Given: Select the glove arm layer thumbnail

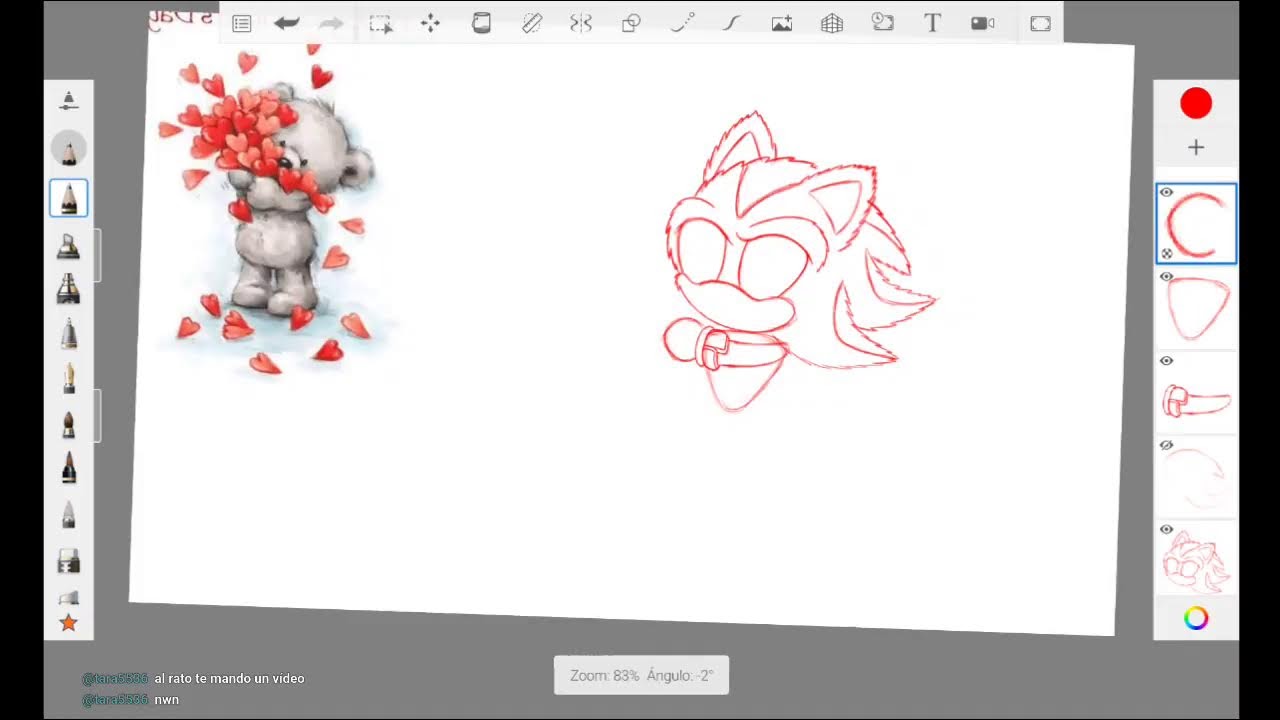Looking at the screenshot, I should click(1196, 392).
